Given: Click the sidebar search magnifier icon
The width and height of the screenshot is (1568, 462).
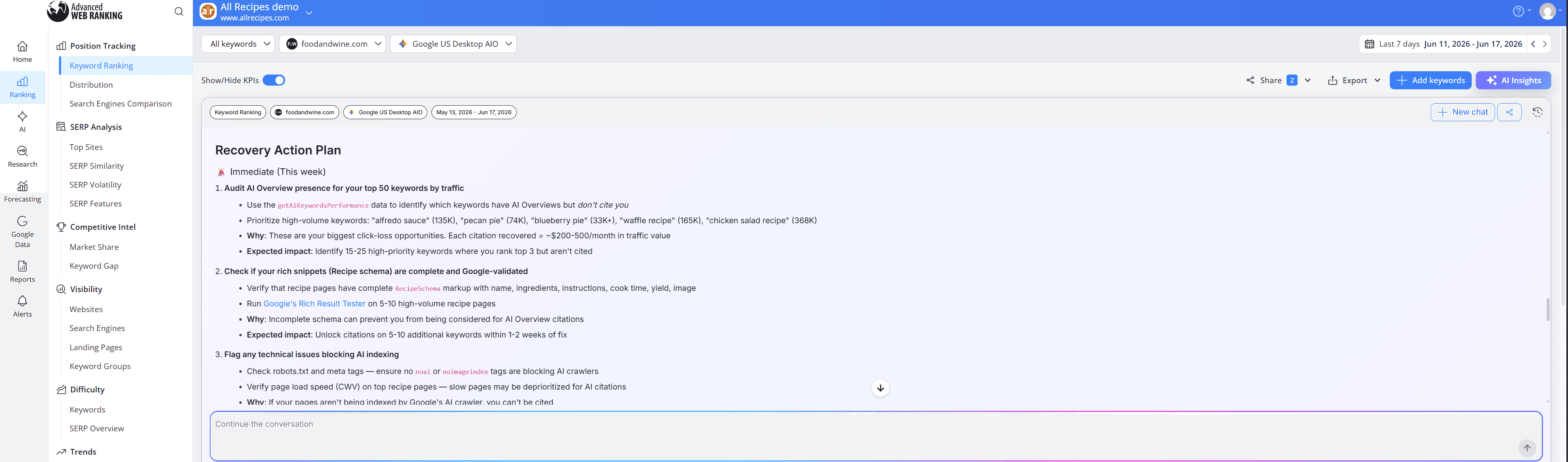Looking at the screenshot, I should coord(178,11).
